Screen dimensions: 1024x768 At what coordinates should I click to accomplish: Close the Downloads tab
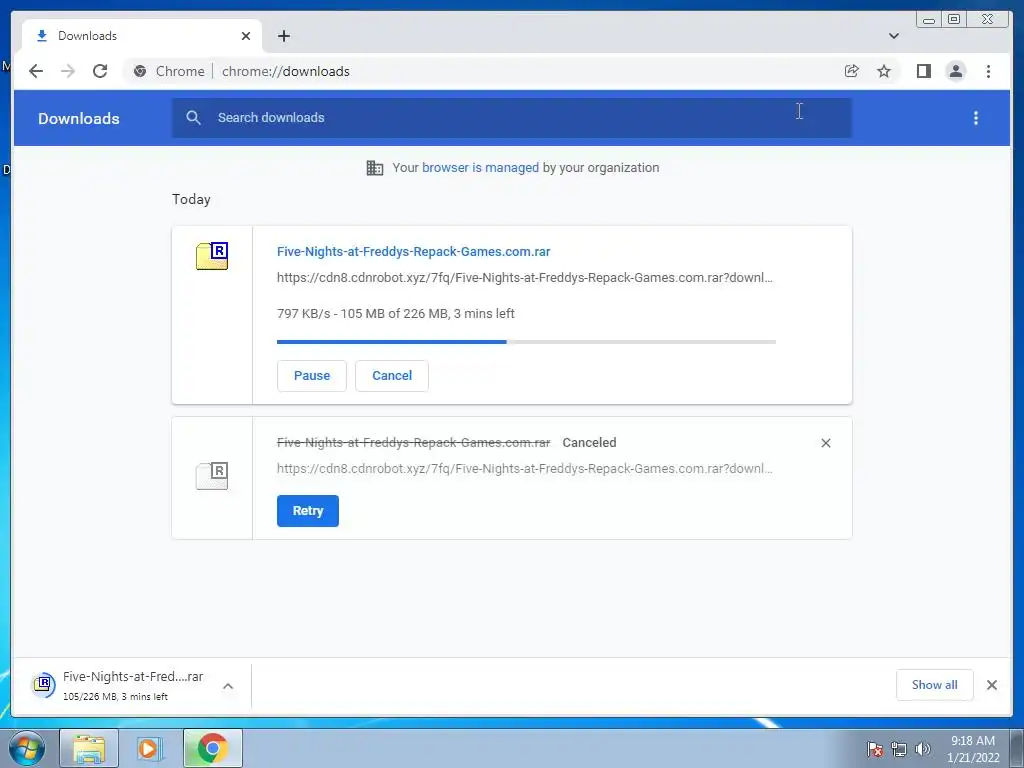coord(246,36)
